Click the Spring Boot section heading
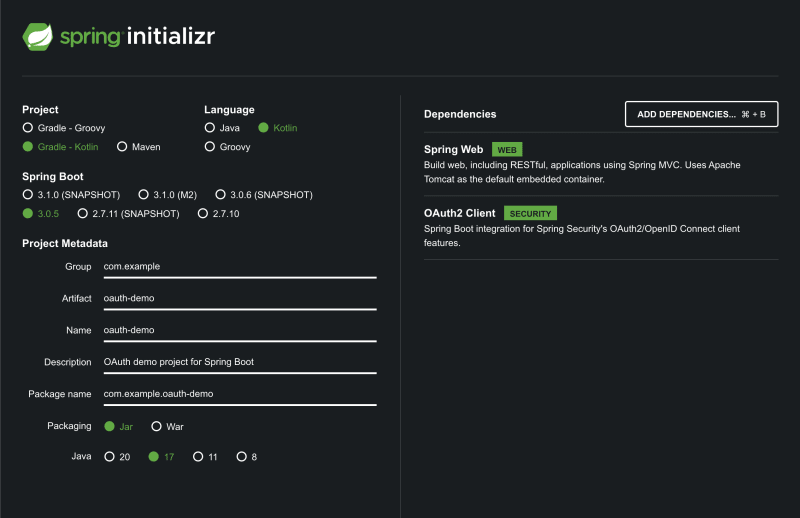Image resolution: width=800 pixels, height=518 pixels. [53, 177]
